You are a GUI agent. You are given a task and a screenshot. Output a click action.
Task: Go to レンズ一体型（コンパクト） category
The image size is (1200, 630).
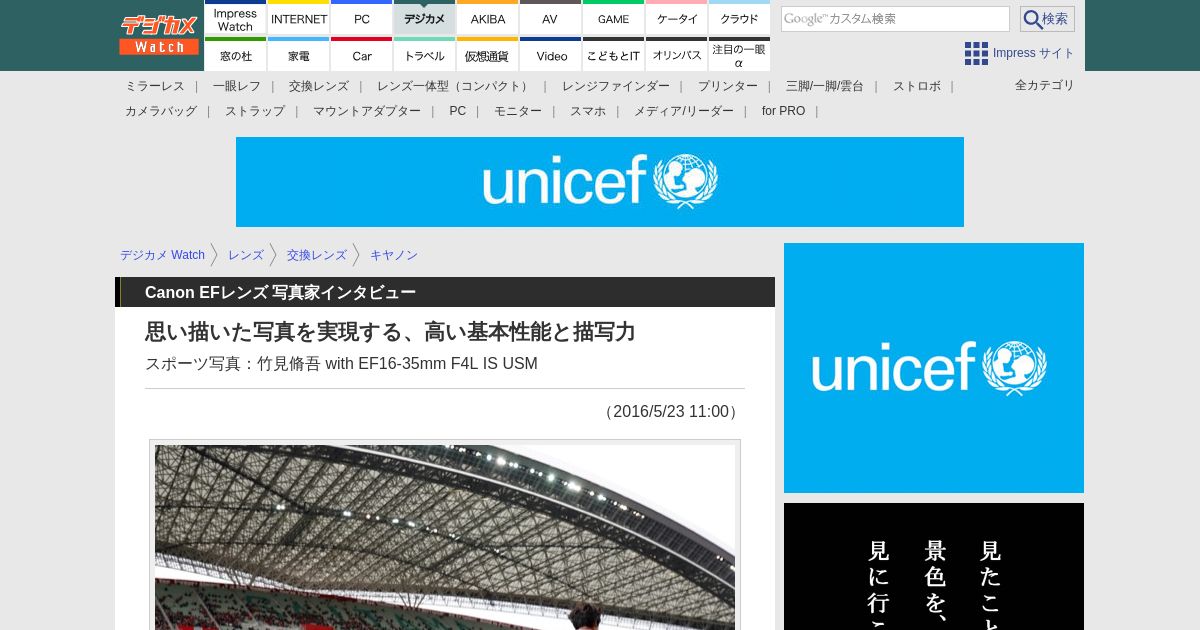455,86
